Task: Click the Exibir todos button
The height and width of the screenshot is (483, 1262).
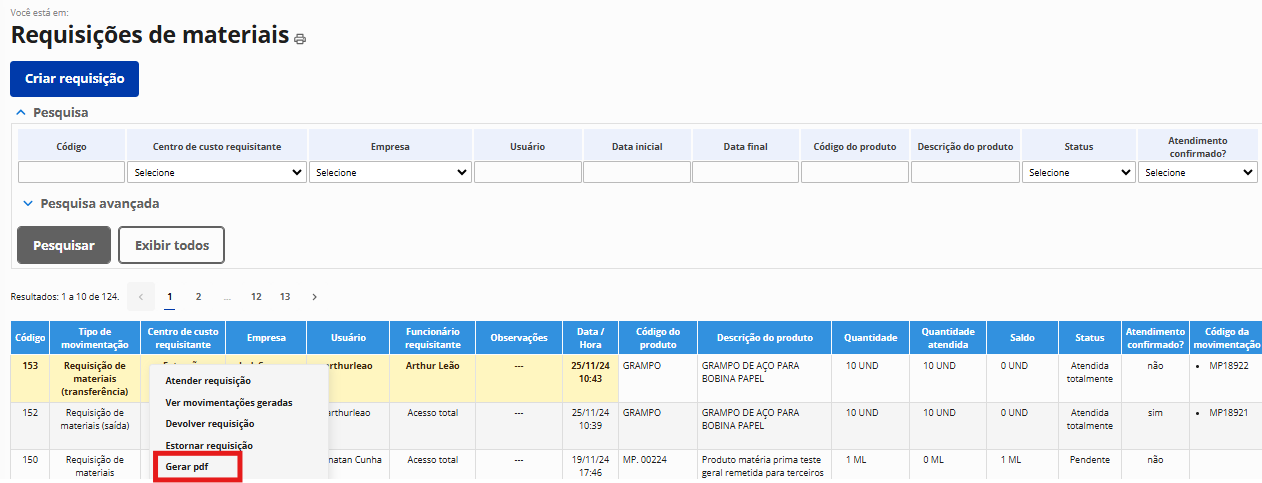Action: pyautogui.click(x=171, y=245)
